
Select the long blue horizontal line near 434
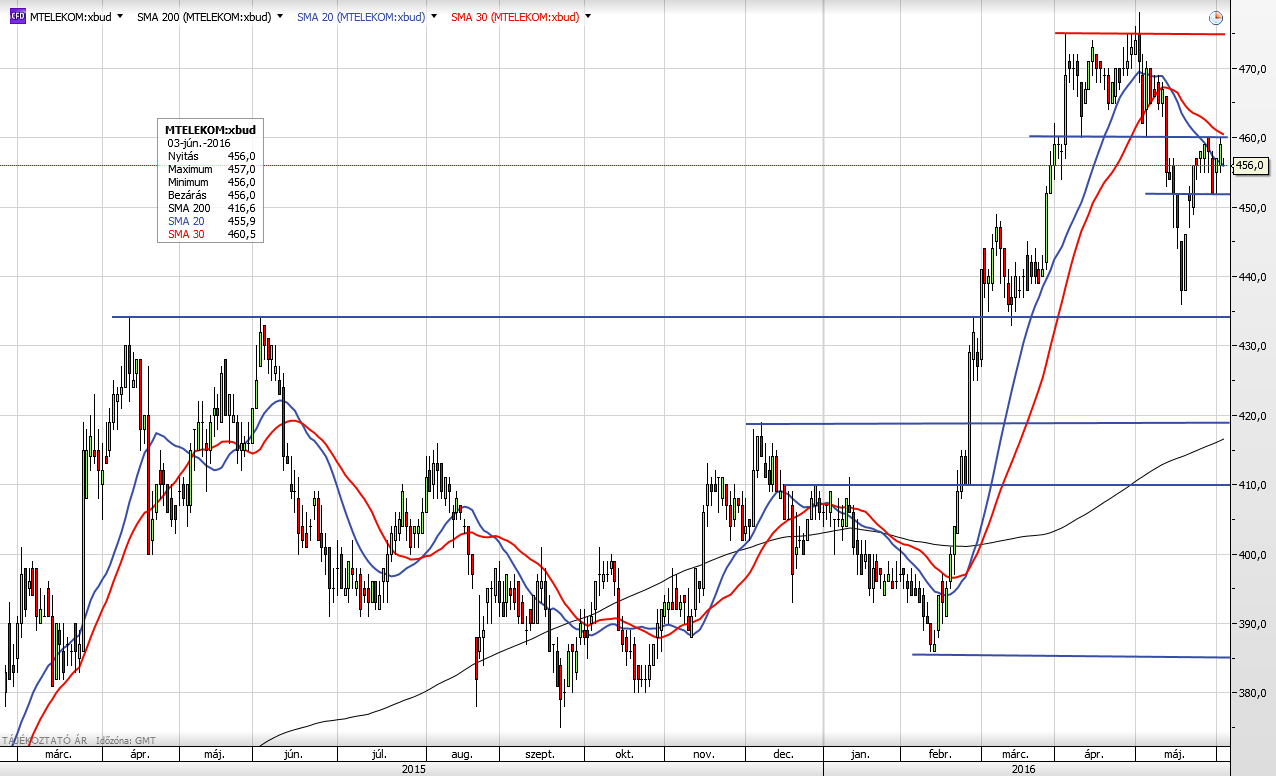(670, 317)
